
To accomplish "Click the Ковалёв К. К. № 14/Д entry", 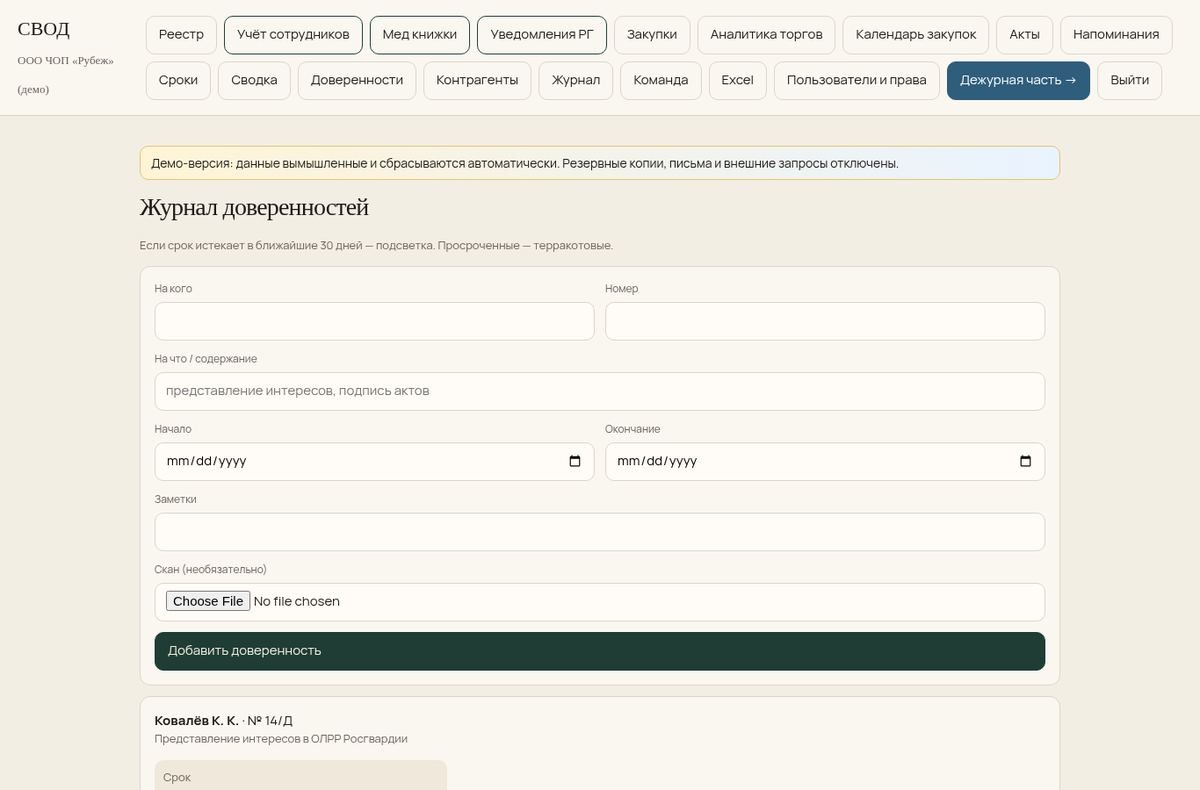I will tap(224, 720).
